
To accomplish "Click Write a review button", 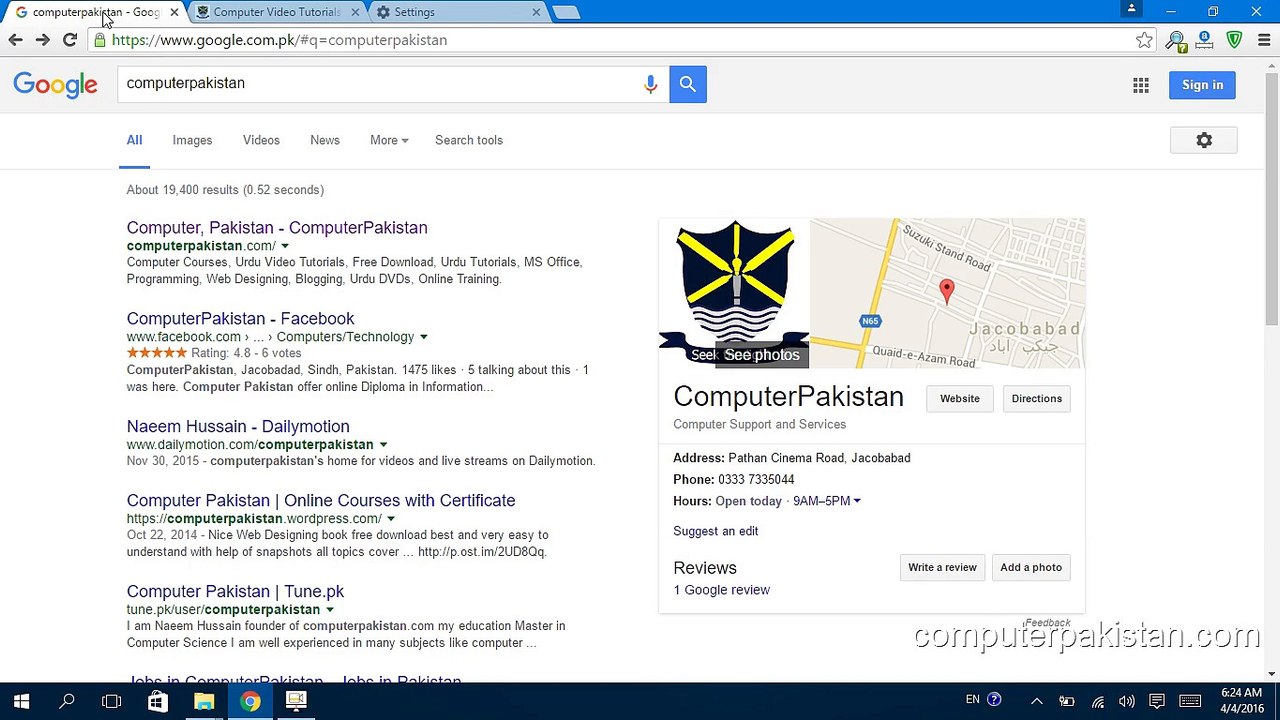I will [942, 568].
